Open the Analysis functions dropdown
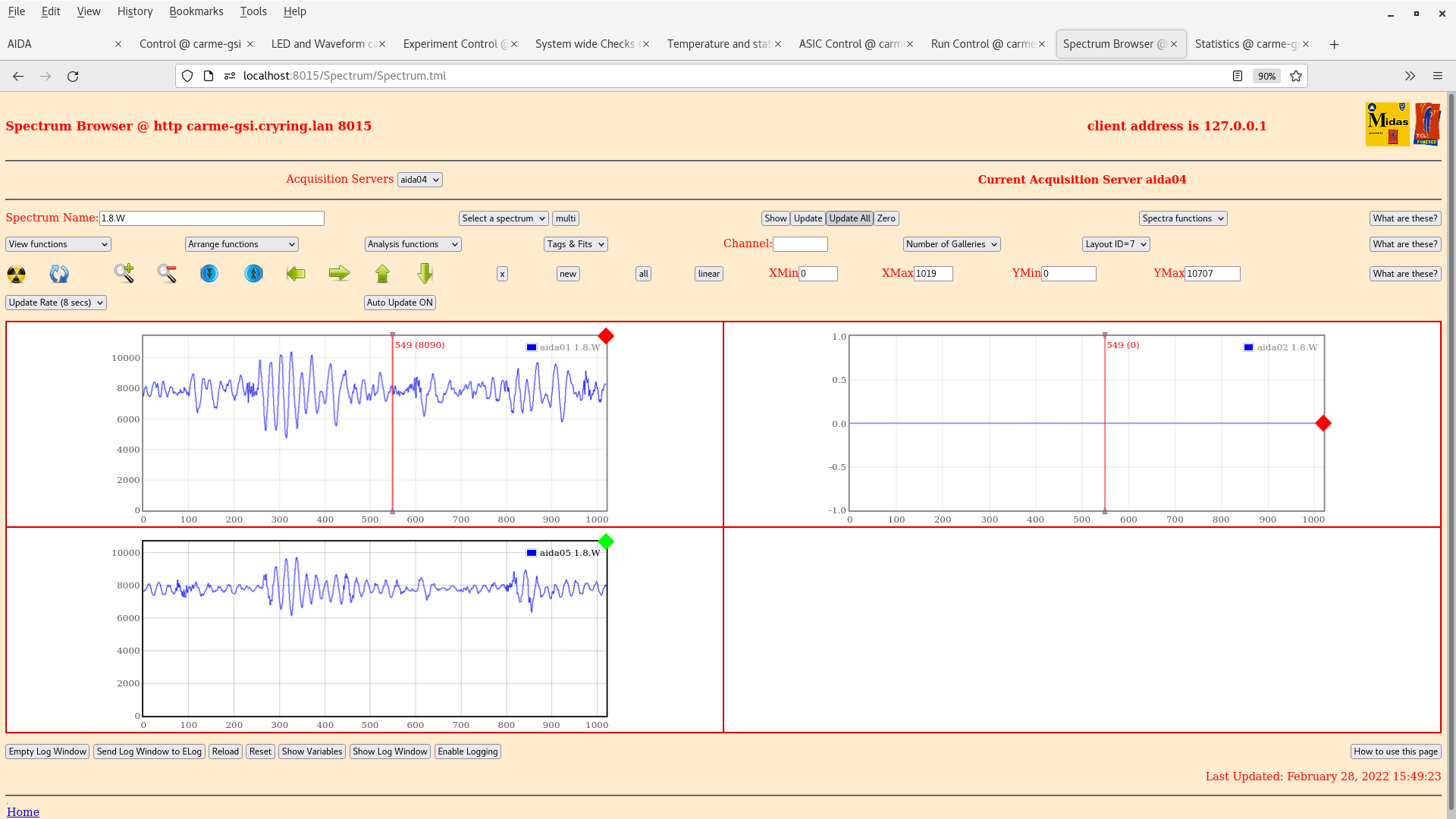The height and width of the screenshot is (819, 1456). [413, 244]
